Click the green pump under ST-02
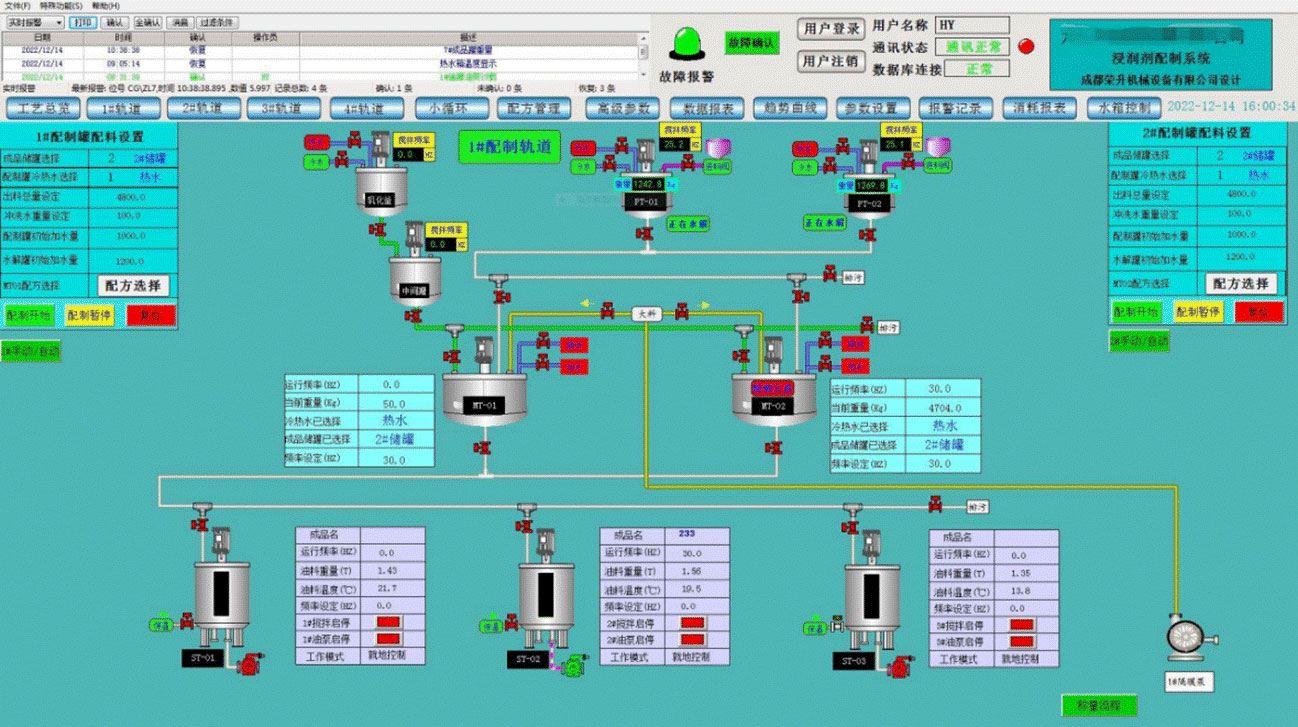 click(574, 664)
